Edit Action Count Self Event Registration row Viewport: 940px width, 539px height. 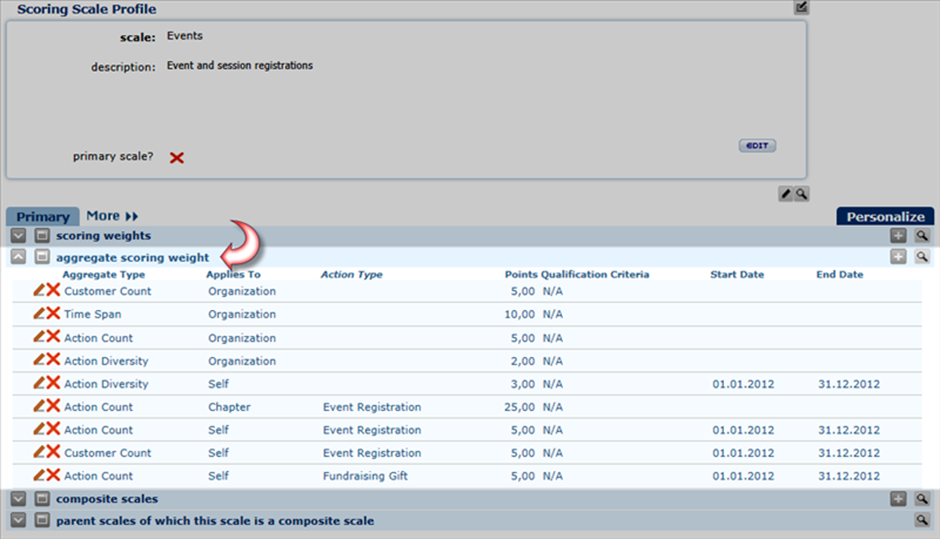pos(39,429)
